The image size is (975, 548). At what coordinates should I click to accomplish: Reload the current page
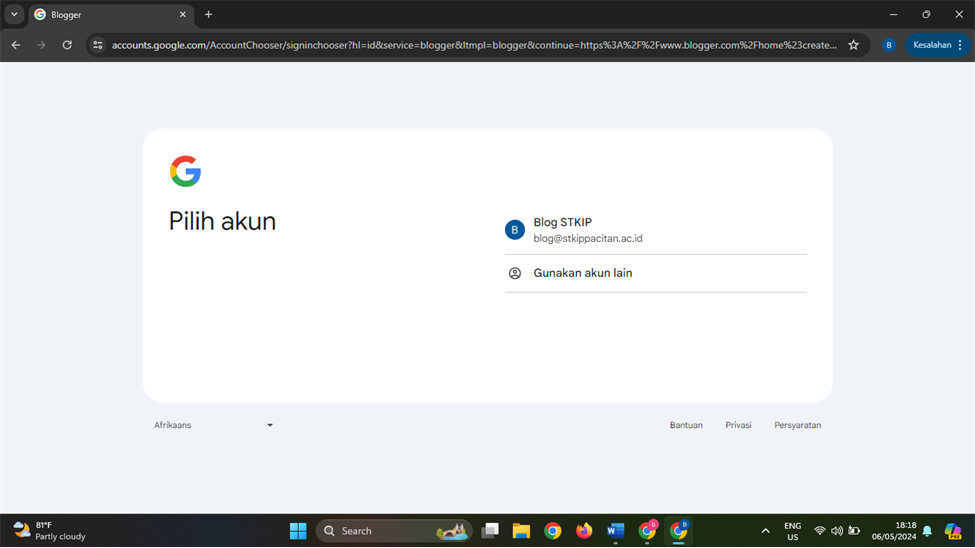coord(67,45)
